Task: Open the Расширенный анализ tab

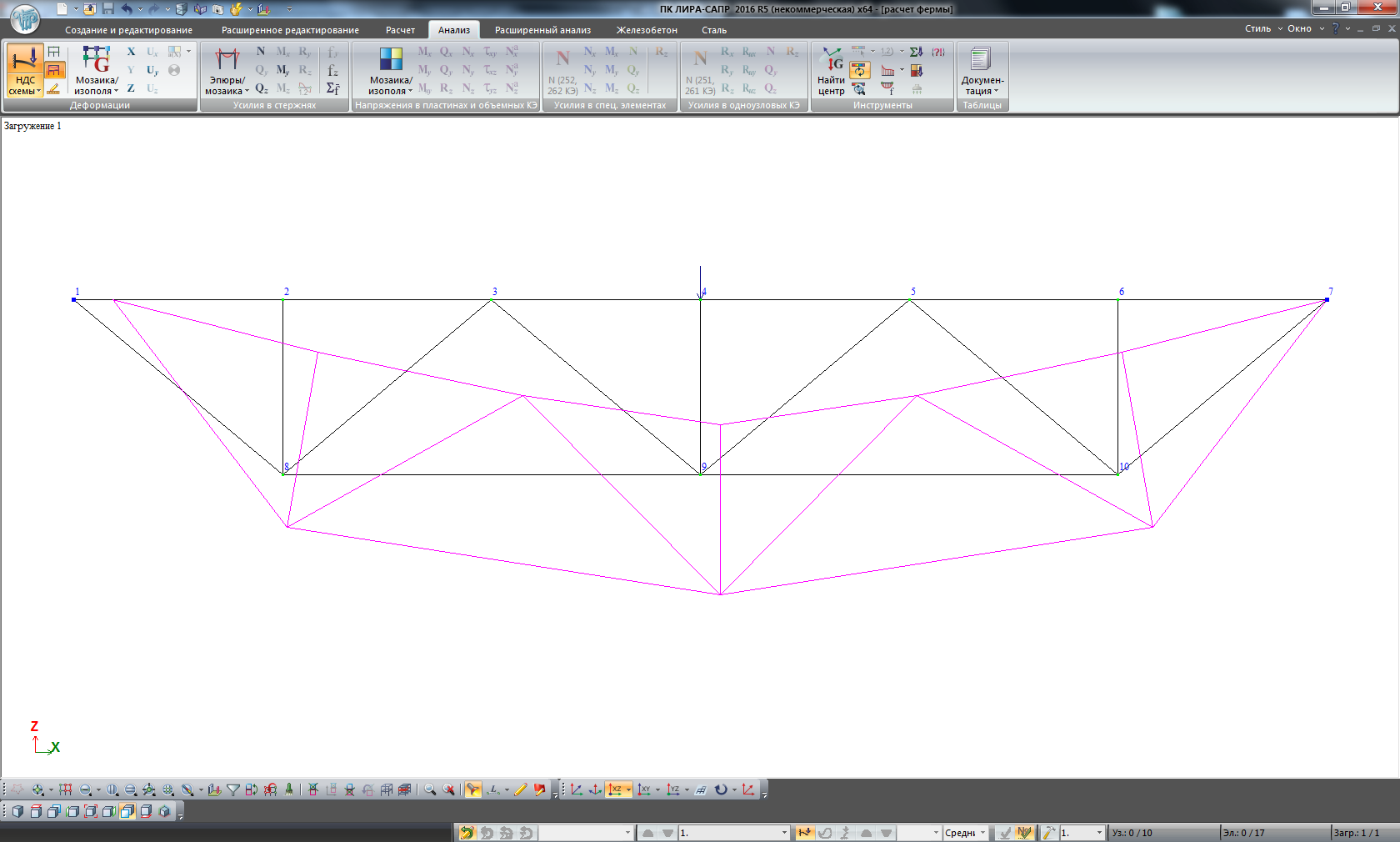Action: [x=542, y=30]
